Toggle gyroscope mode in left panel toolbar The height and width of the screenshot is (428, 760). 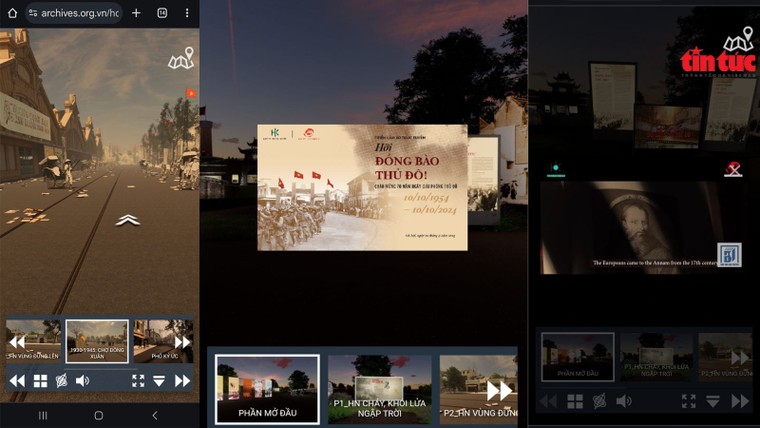61,381
